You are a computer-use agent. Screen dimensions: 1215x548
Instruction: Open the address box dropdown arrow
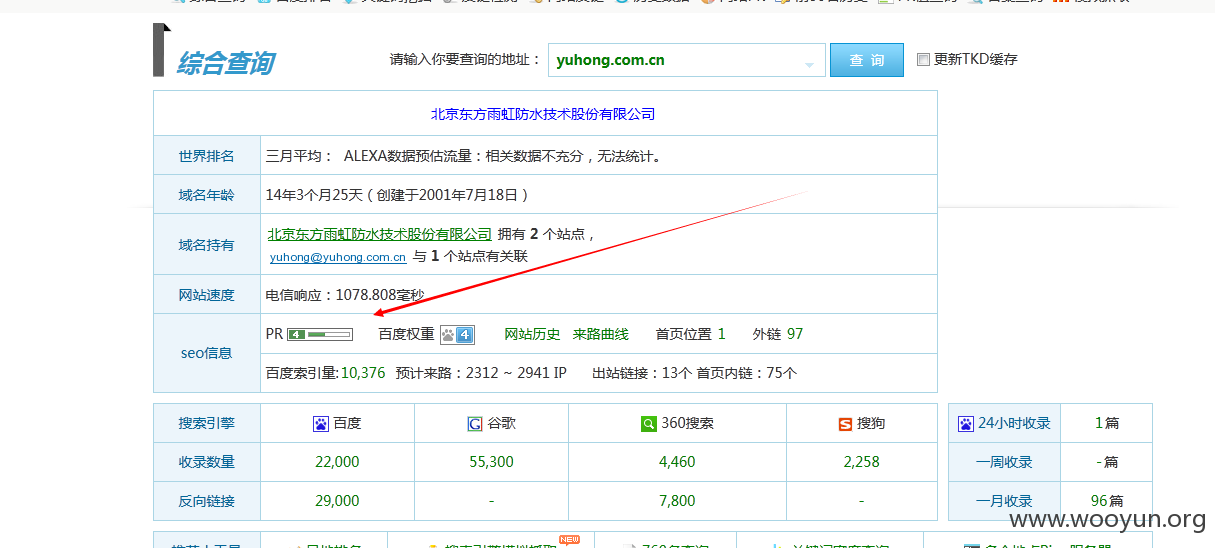(809, 66)
